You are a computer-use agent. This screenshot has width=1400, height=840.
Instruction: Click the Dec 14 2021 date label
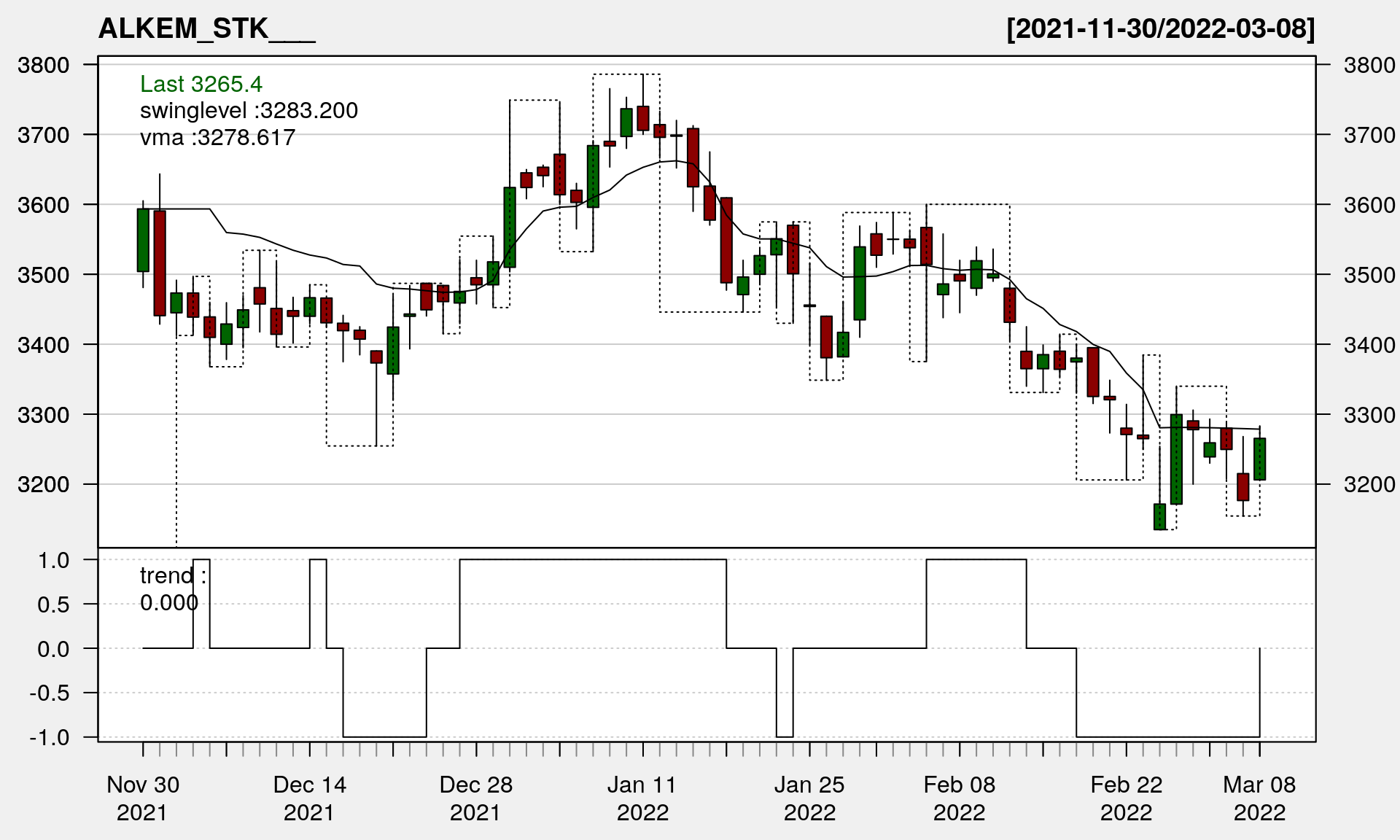click(x=309, y=798)
